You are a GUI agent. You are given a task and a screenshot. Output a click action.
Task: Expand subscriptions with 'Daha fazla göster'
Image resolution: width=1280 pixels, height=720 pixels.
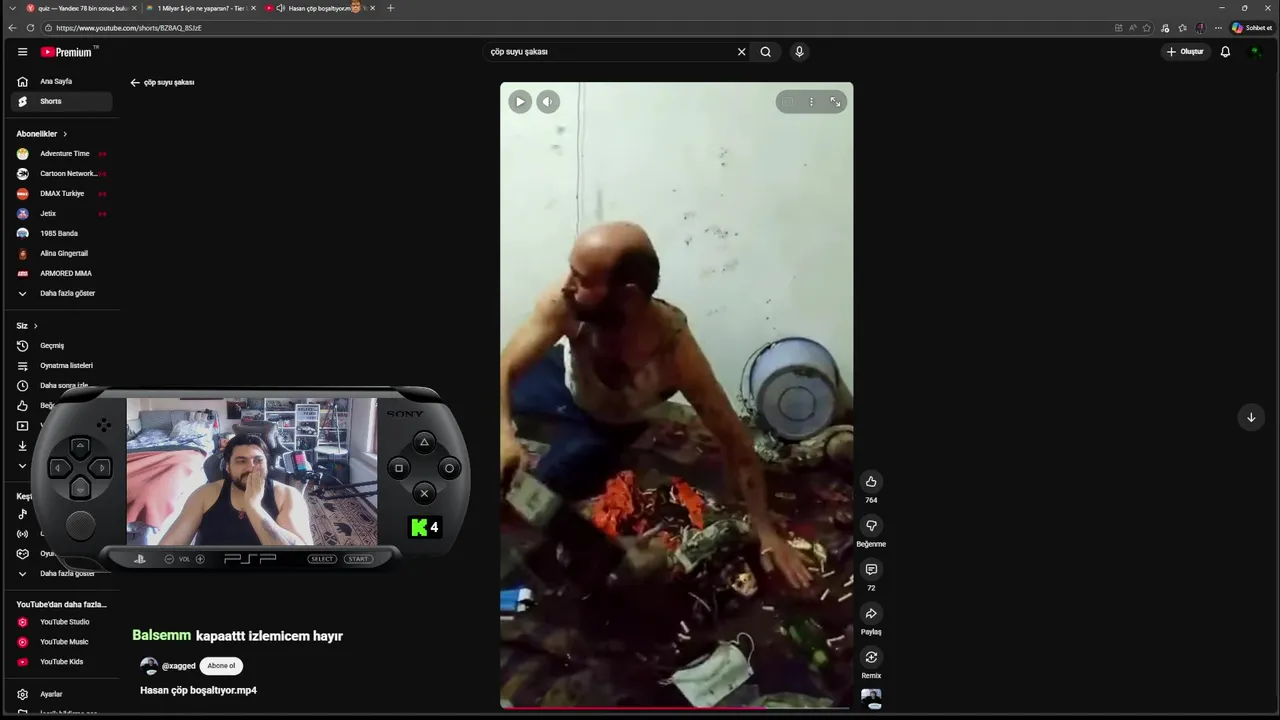pyautogui.click(x=62, y=294)
